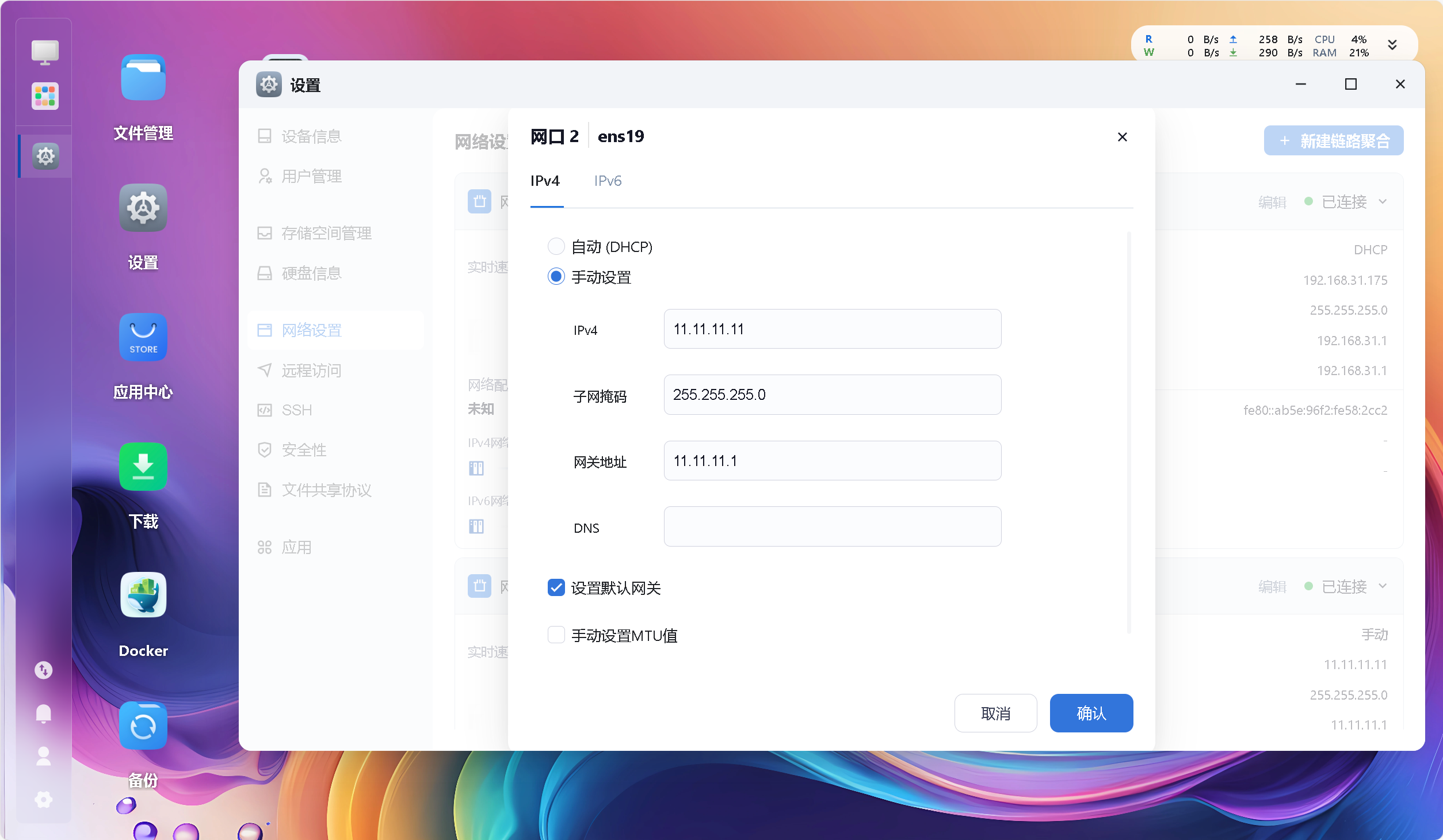Click the IPv4 address input field
This screenshot has height=840, width=1443.
click(833, 329)
